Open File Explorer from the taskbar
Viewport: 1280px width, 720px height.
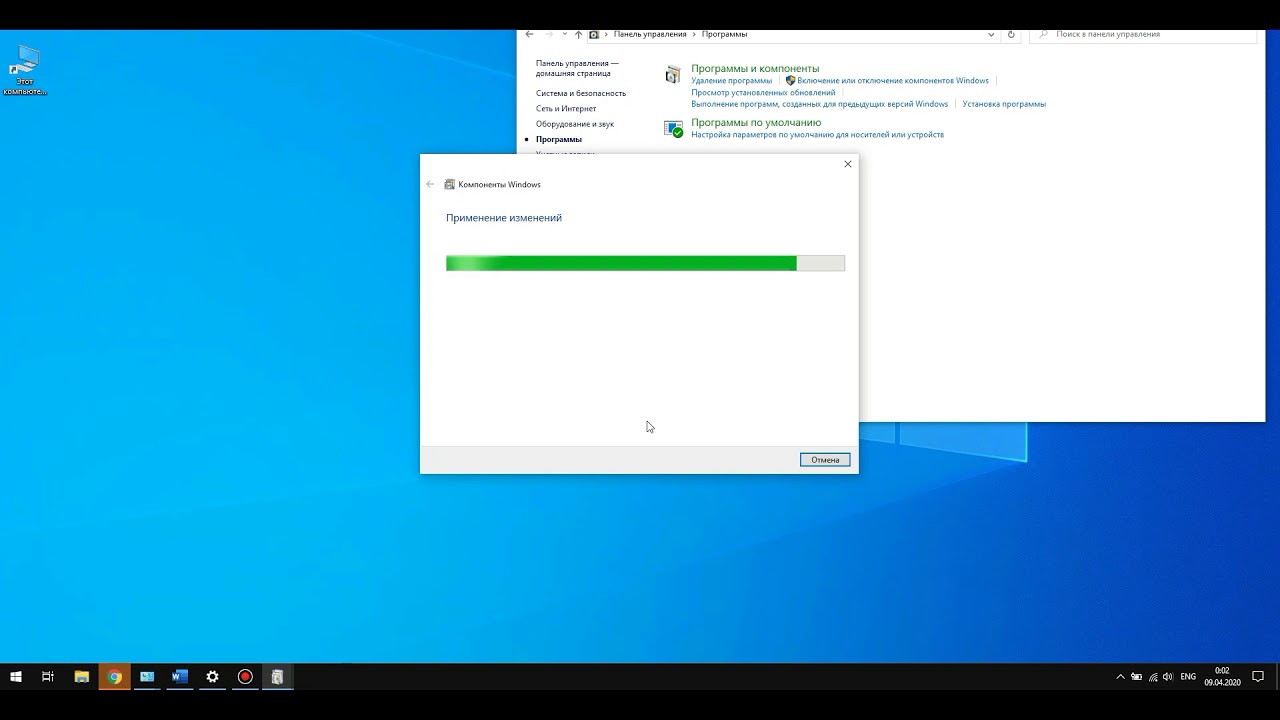click(x=82, y=677)
